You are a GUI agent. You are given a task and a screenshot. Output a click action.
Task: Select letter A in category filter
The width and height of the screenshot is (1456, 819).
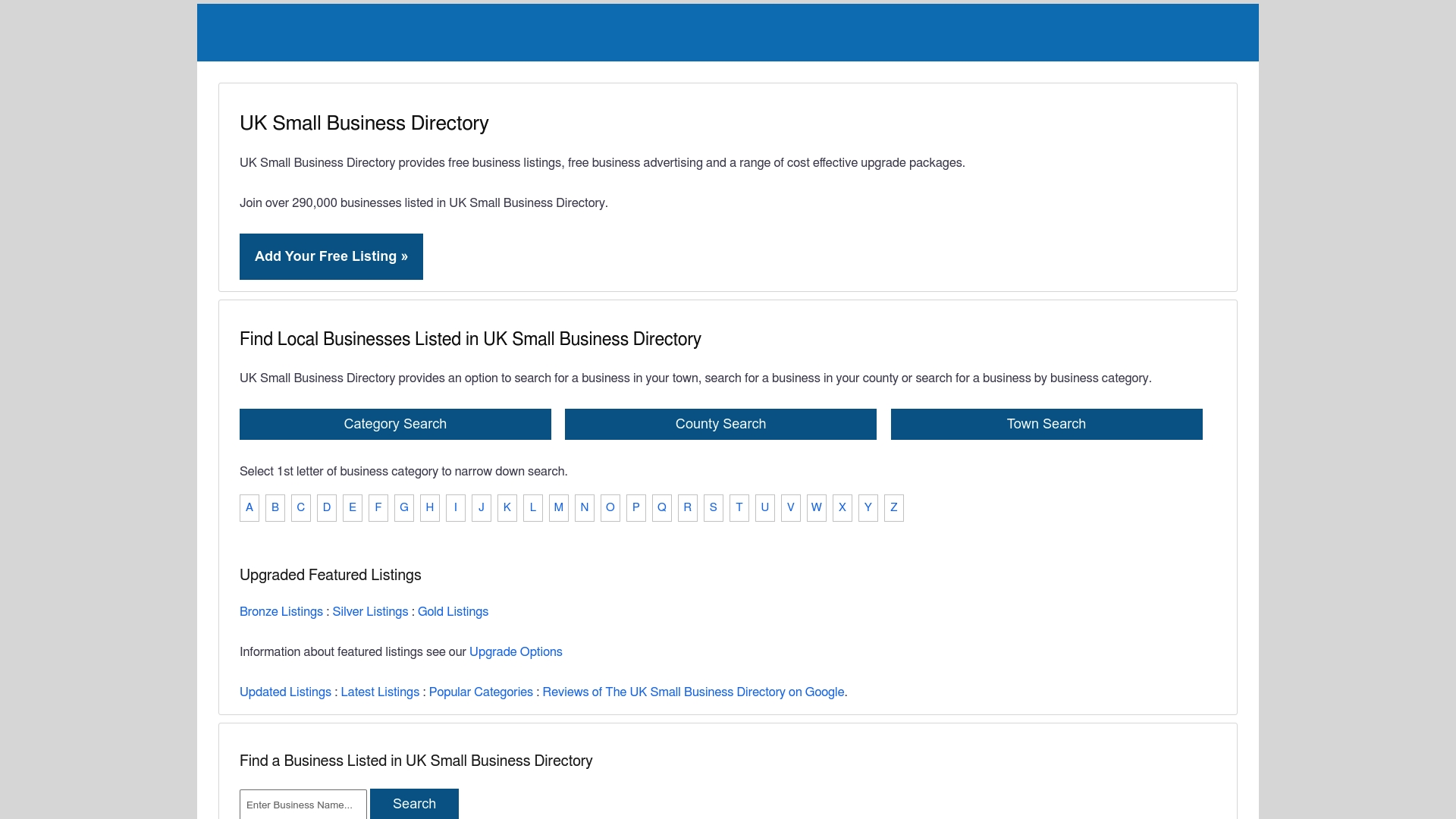(249, 507)
